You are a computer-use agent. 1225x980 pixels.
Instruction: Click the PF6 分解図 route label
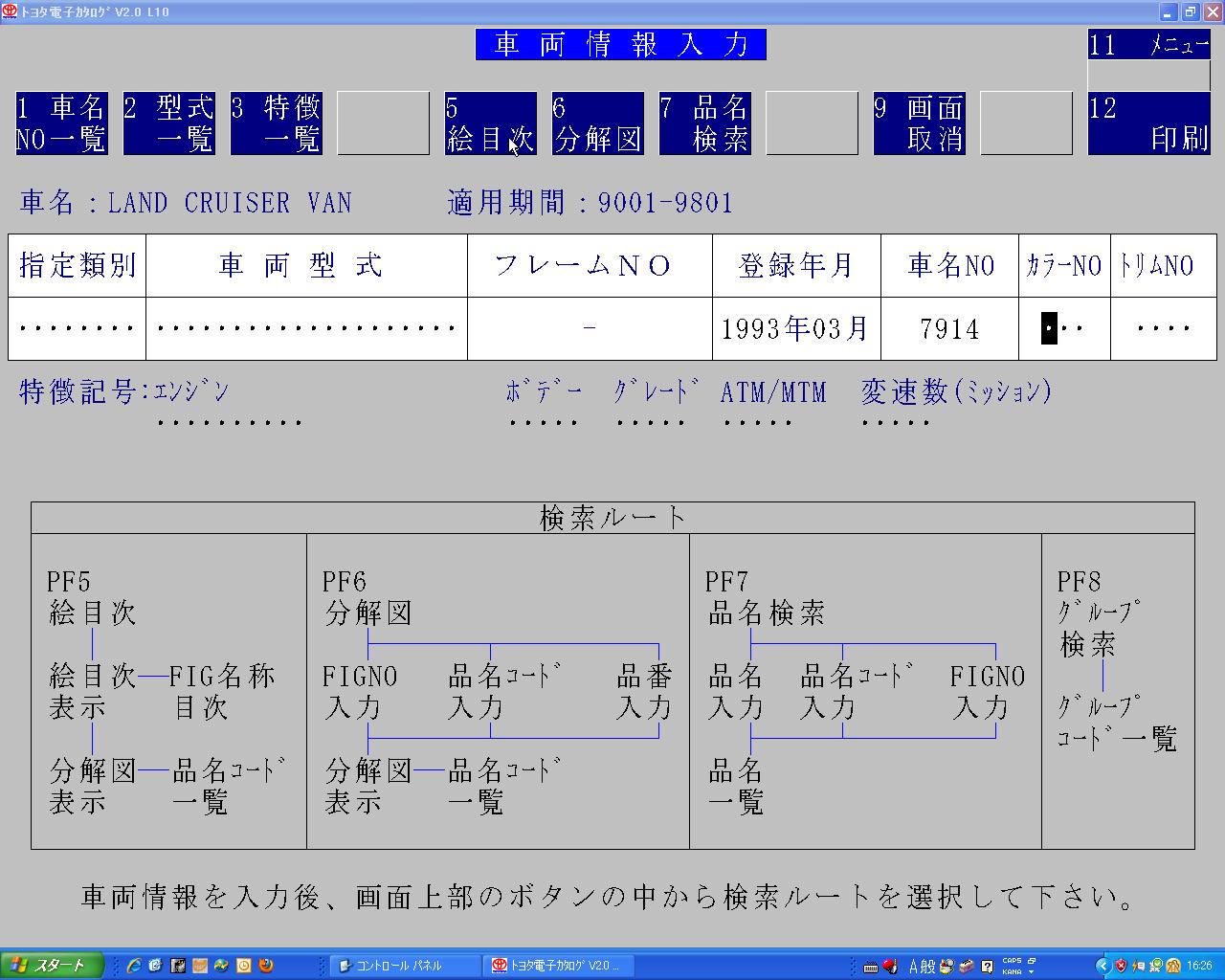click(x=368, y=597)
